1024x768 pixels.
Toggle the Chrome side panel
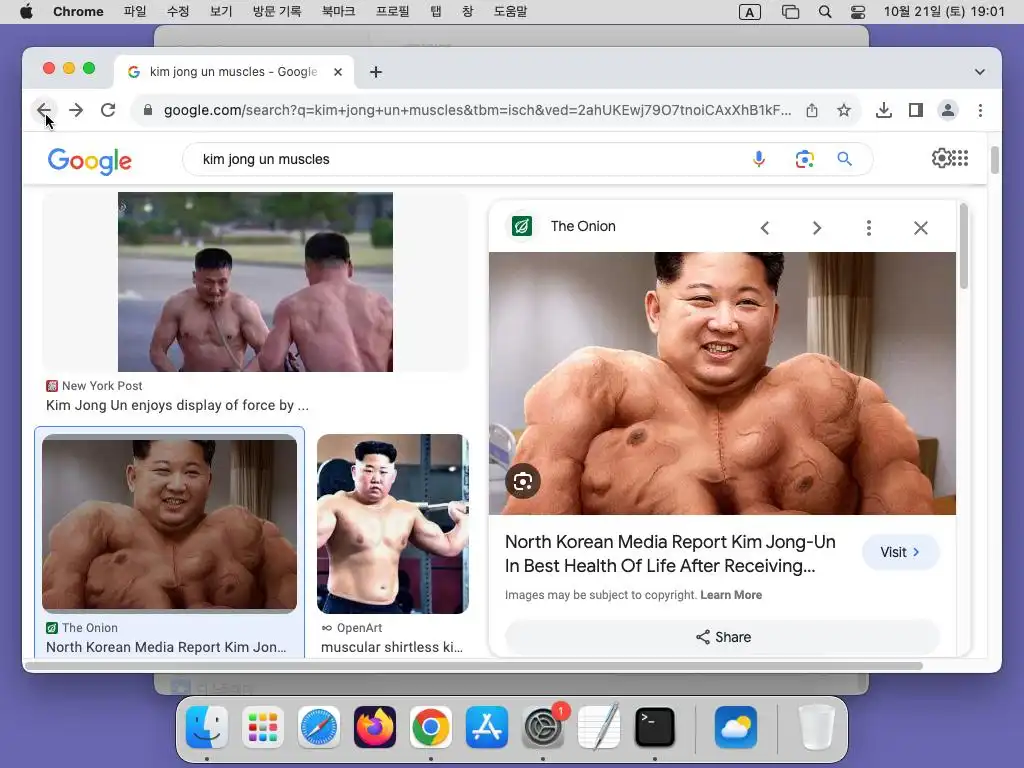click(x=916, y=110)
